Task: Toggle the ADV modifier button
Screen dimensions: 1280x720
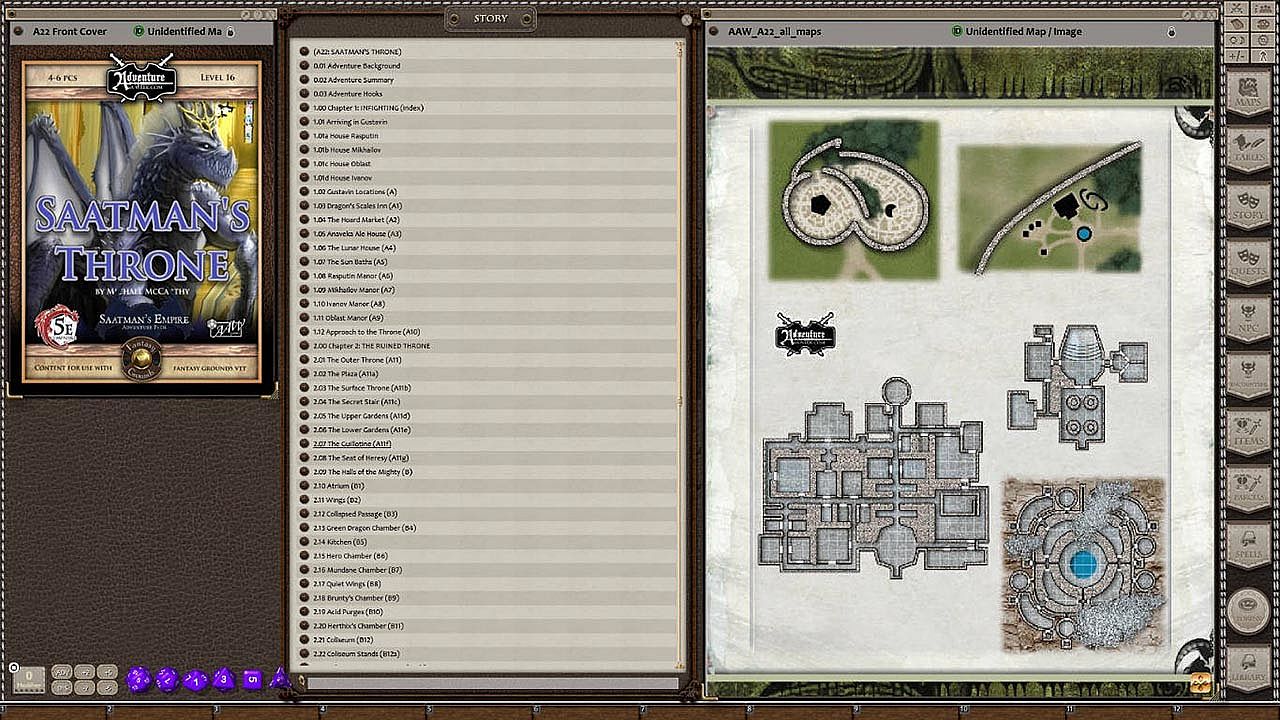Action: [61, 672]
